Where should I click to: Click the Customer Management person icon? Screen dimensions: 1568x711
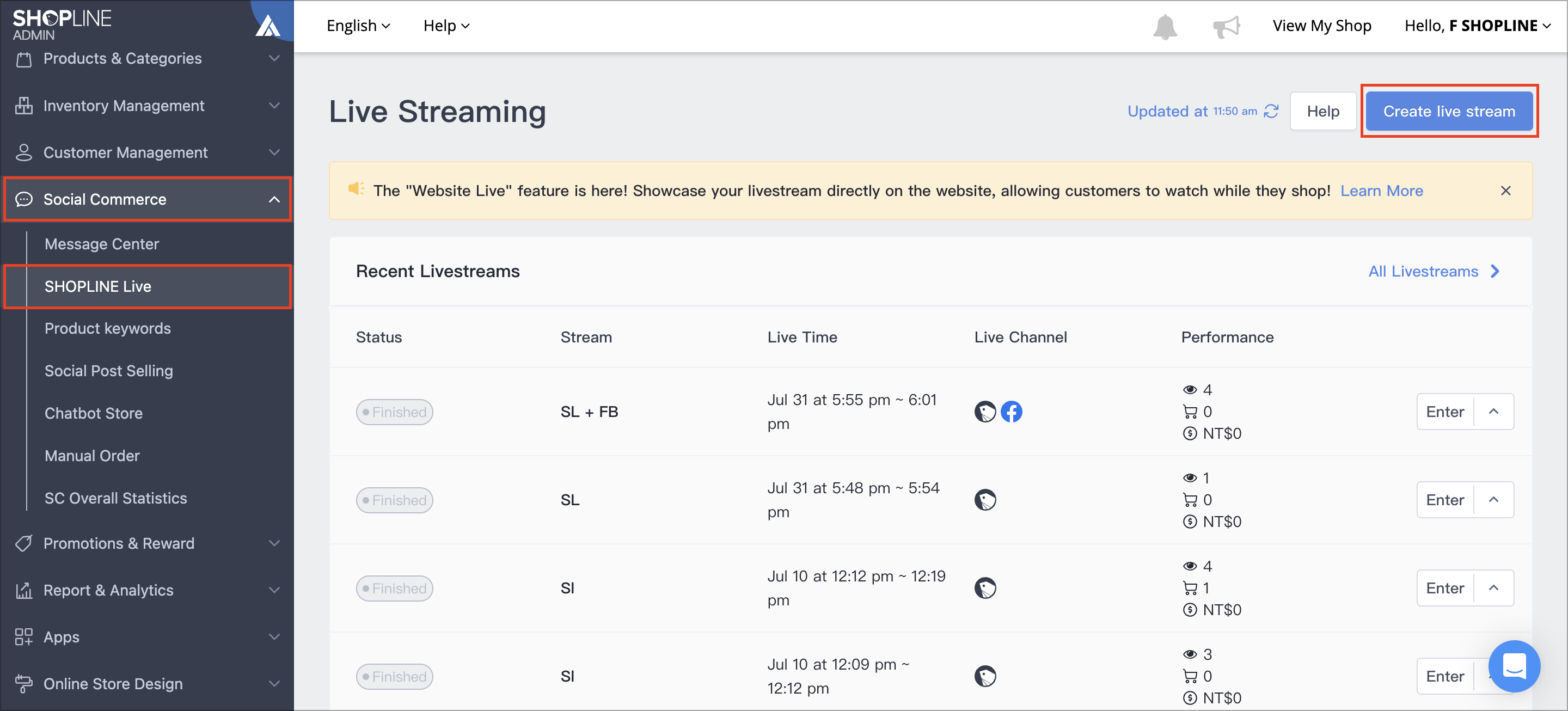coord(24,153)
